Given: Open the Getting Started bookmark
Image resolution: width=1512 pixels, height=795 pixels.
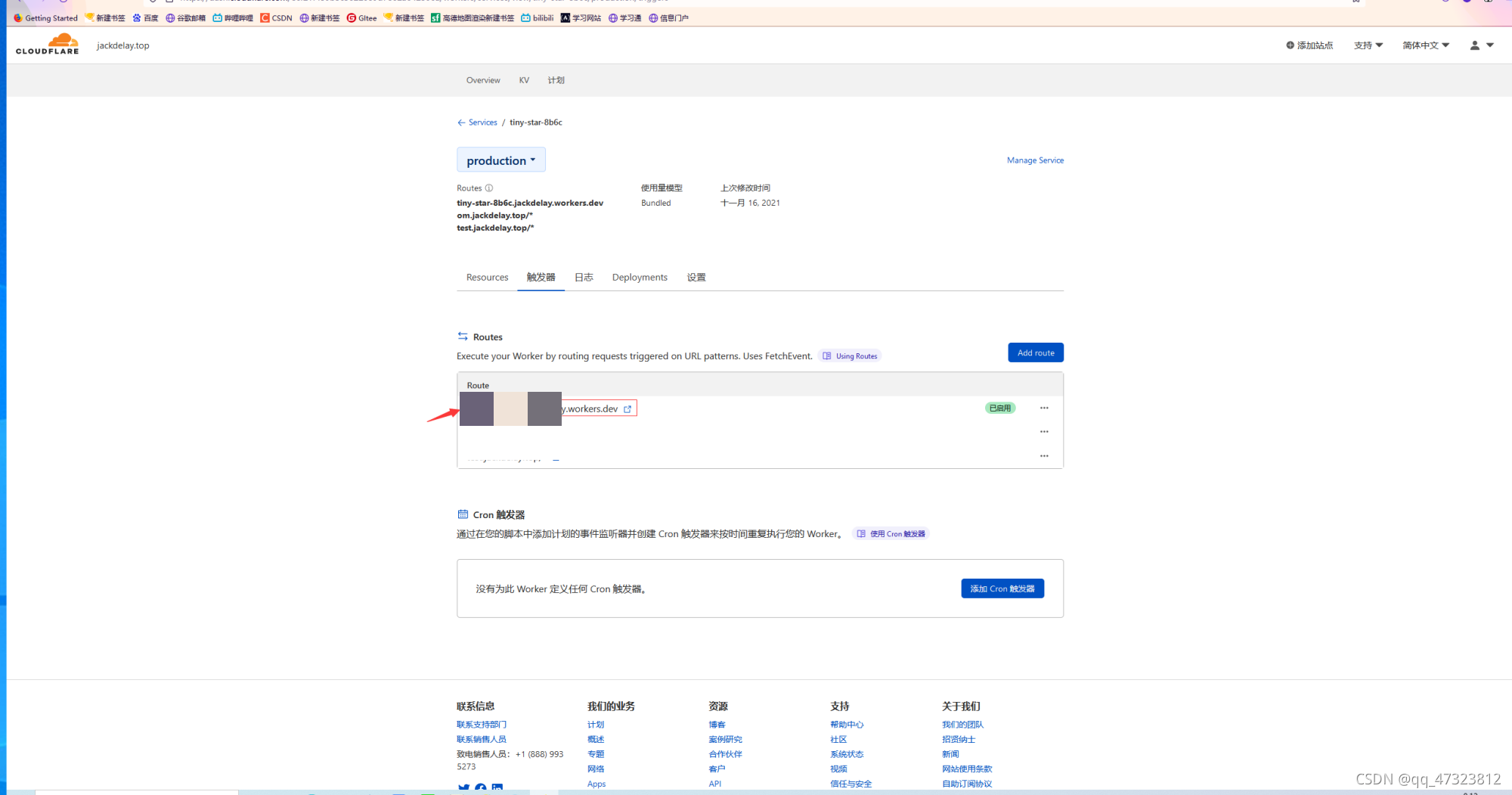Looking at the screenshot, I should 45,18.
